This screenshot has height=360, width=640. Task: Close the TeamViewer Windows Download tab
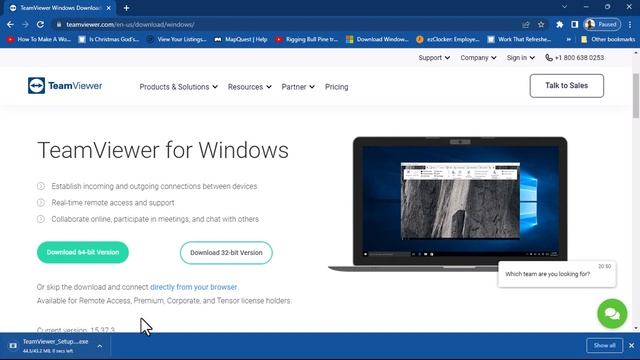tap(109, 8)
